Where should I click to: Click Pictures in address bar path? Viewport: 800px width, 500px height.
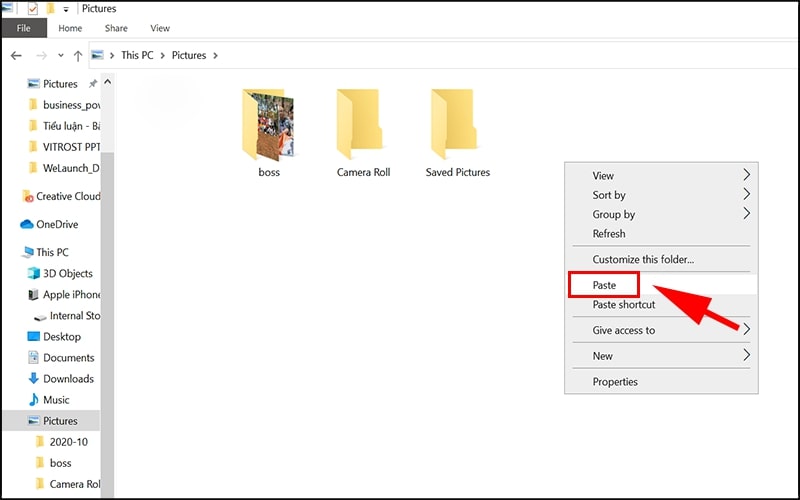coord(189,55)
